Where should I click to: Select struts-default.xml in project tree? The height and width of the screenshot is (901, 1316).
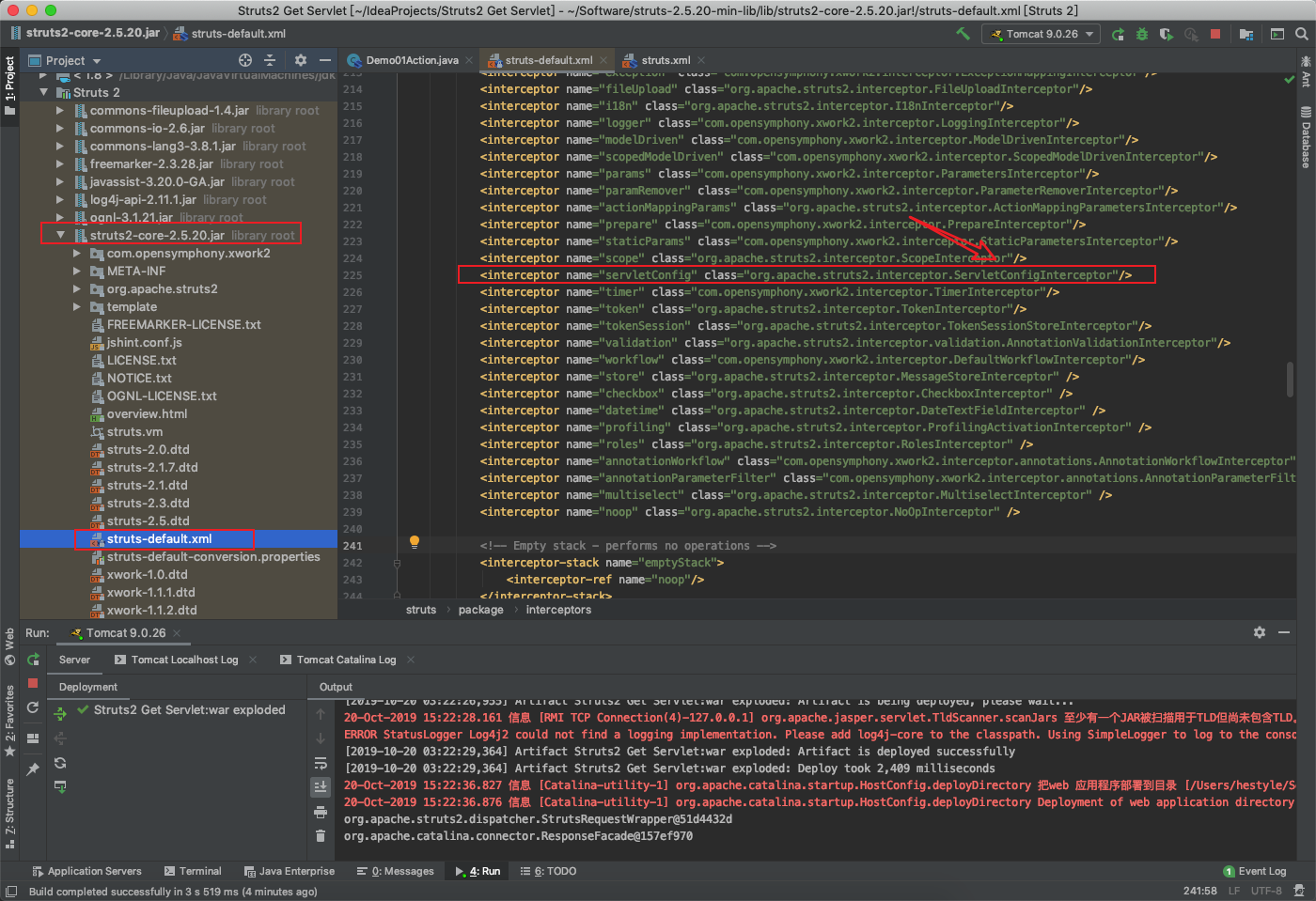tap(159, 538)
